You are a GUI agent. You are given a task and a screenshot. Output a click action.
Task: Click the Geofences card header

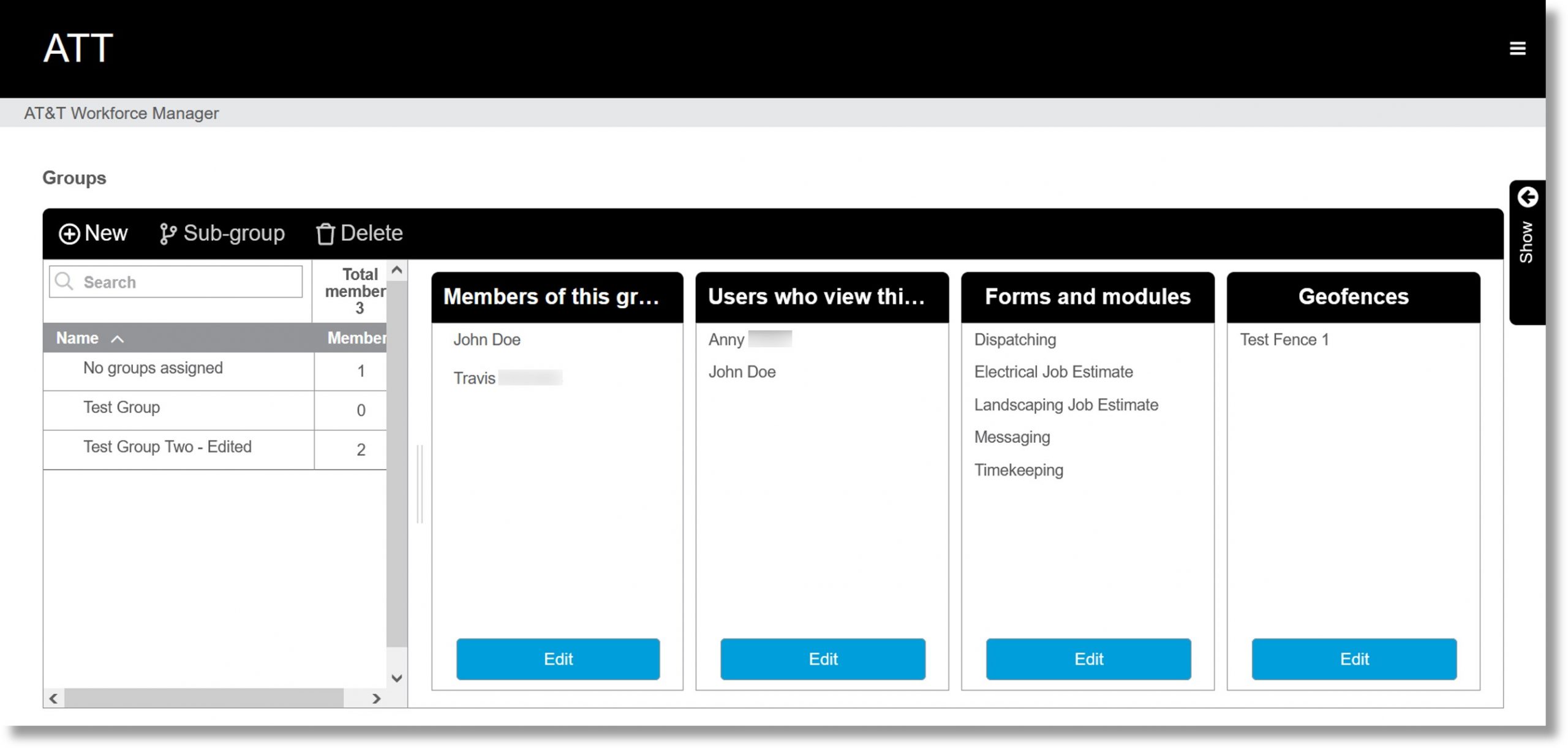coord(1354,297)
